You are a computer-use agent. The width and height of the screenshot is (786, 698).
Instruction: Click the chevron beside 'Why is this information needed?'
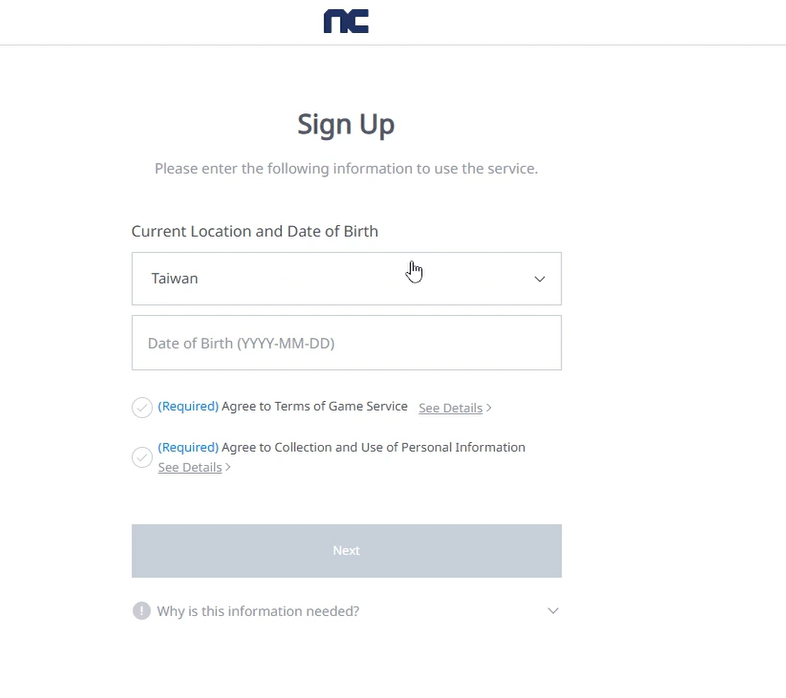pyautogui.click(x=553, y=611)
